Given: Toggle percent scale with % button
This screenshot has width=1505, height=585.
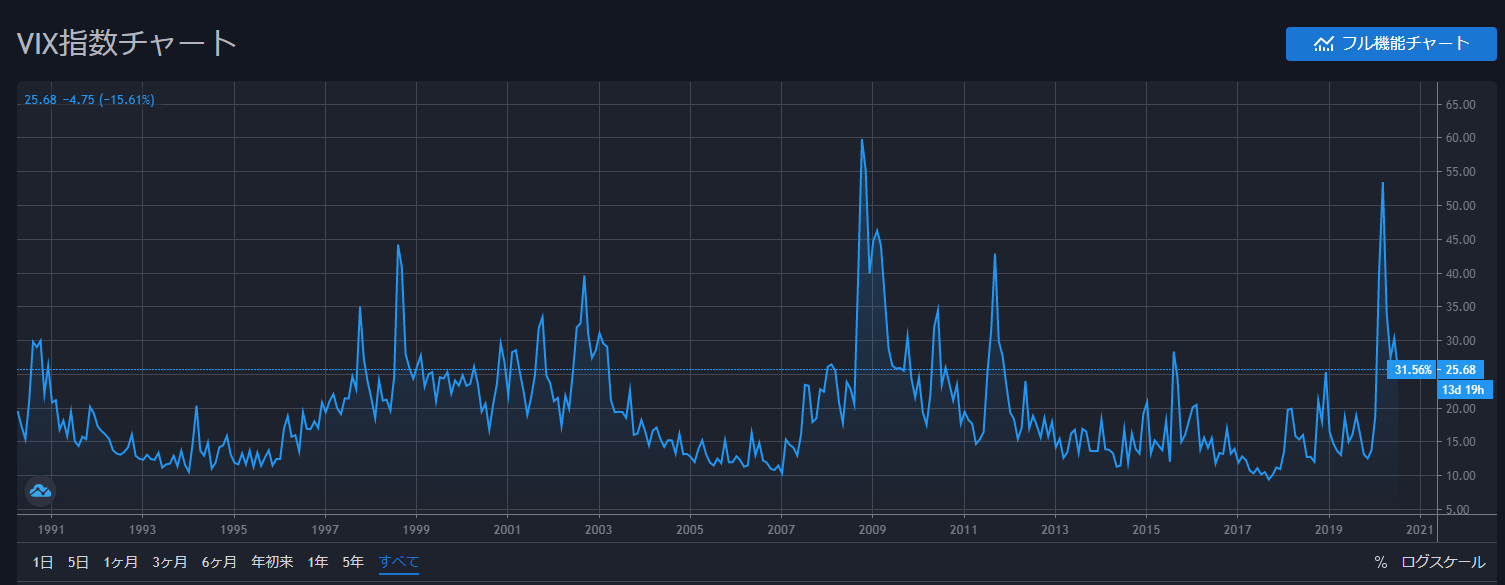Looking at the screenshot, I should pyautogui.click(x=1381, y=562).
